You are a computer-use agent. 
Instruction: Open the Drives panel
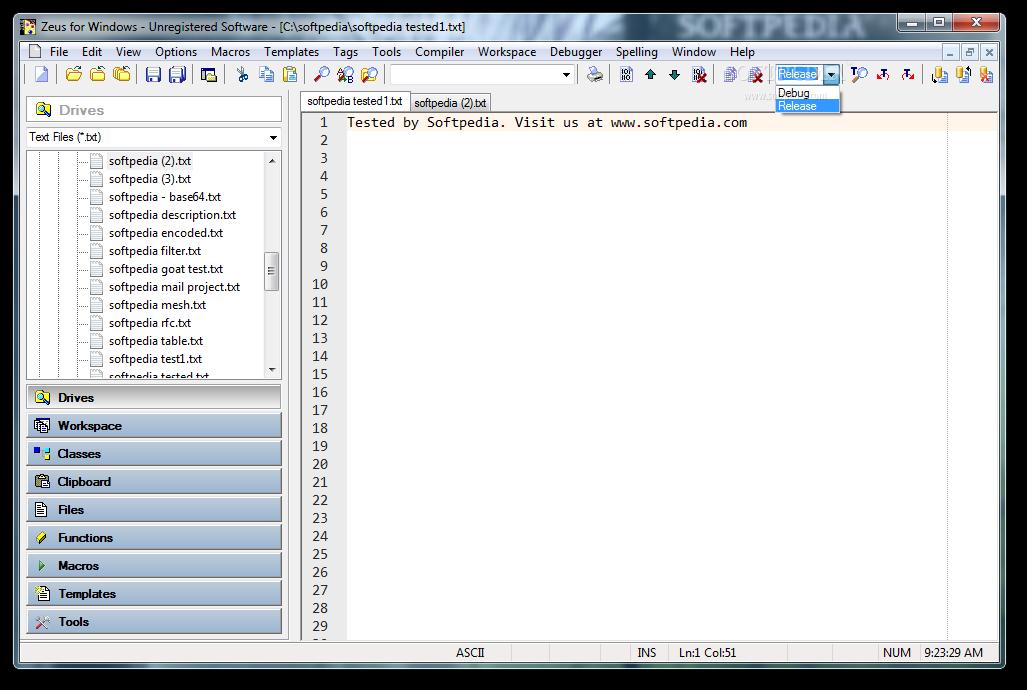click(153, 397)
